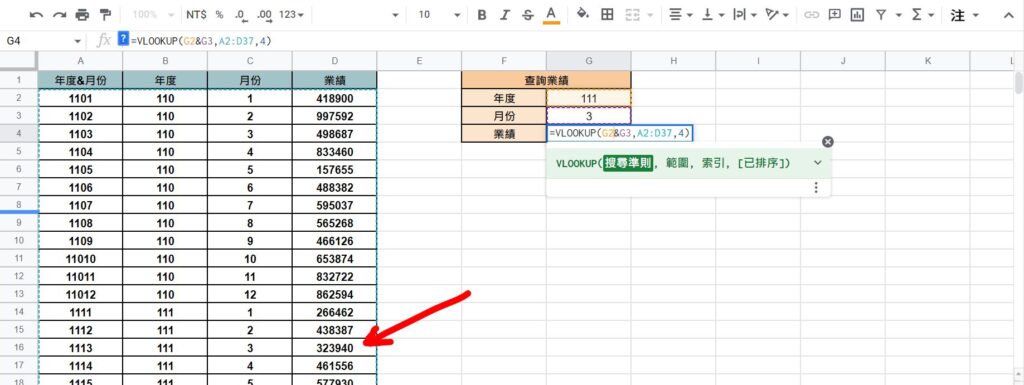Open the 123 number format dropdown
Viewport: 1024px width, 385px height.
click(x=291, y=14)
